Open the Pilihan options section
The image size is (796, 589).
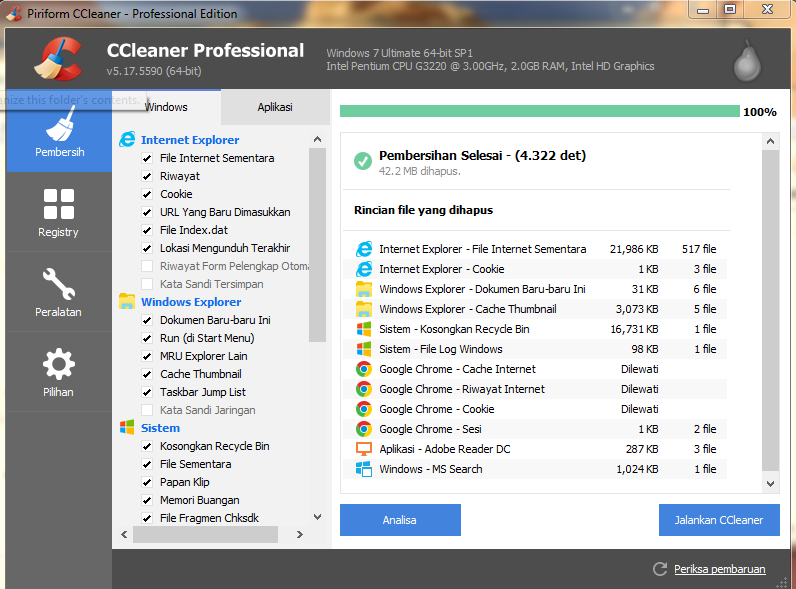(x=59, y=372)
